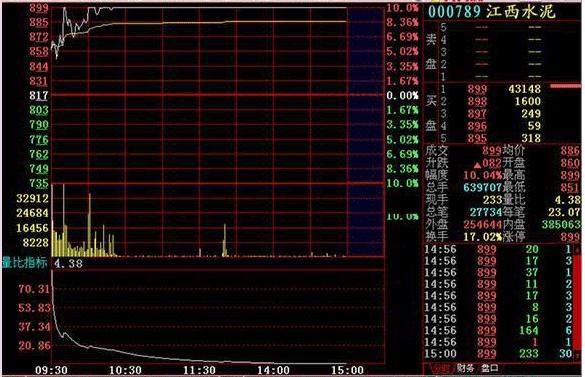Click the buy level 5 price 895
Viewport: 585px width, 377px height.
477,138
